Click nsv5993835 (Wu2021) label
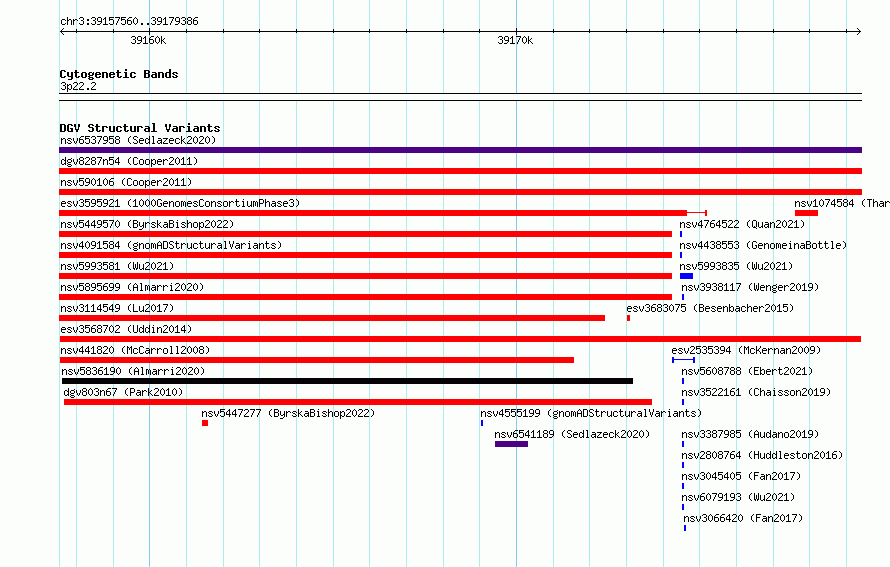Image resolution: width=890 pixels, height=567 pixels. (736, 266)
